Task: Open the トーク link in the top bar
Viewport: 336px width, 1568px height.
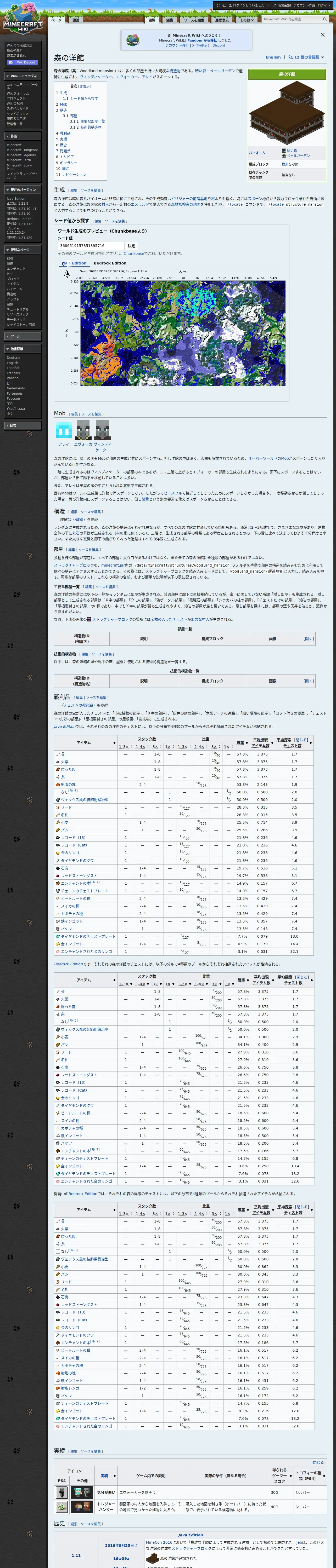Action: point(271,5)
